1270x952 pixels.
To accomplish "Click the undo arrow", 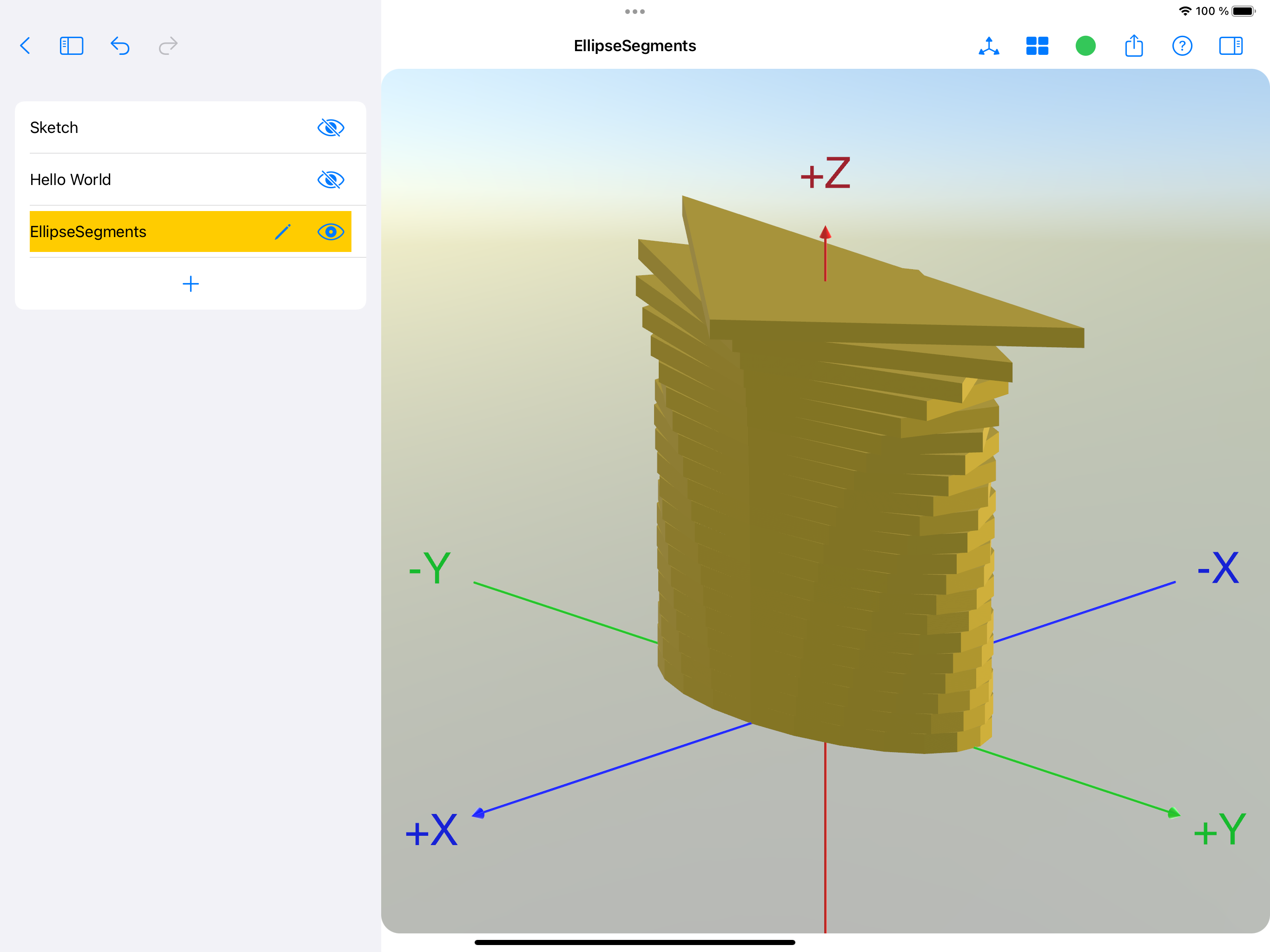I will [119, 46].
